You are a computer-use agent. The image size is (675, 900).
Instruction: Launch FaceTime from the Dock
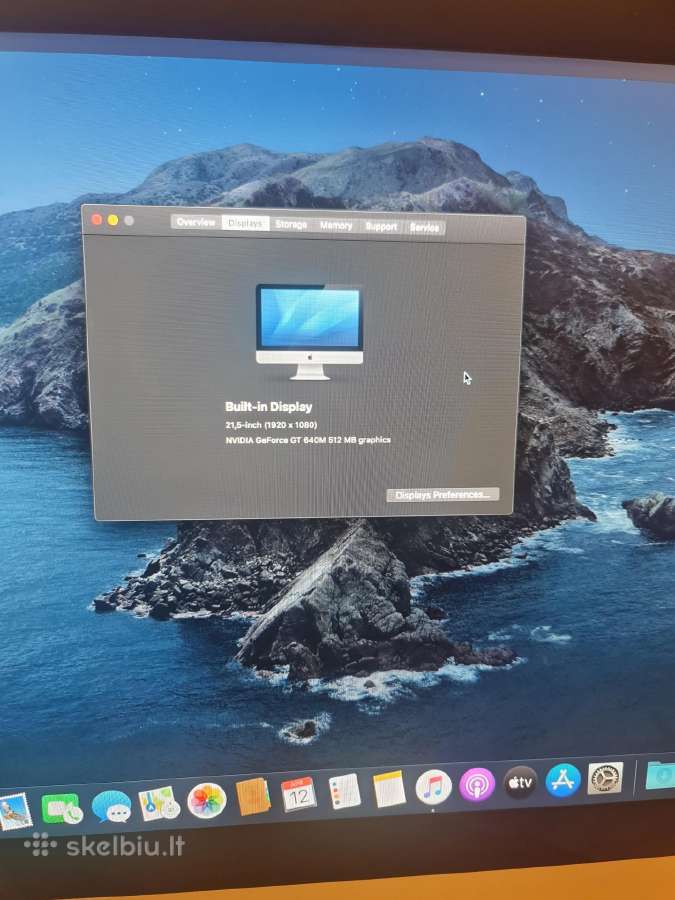61,809
